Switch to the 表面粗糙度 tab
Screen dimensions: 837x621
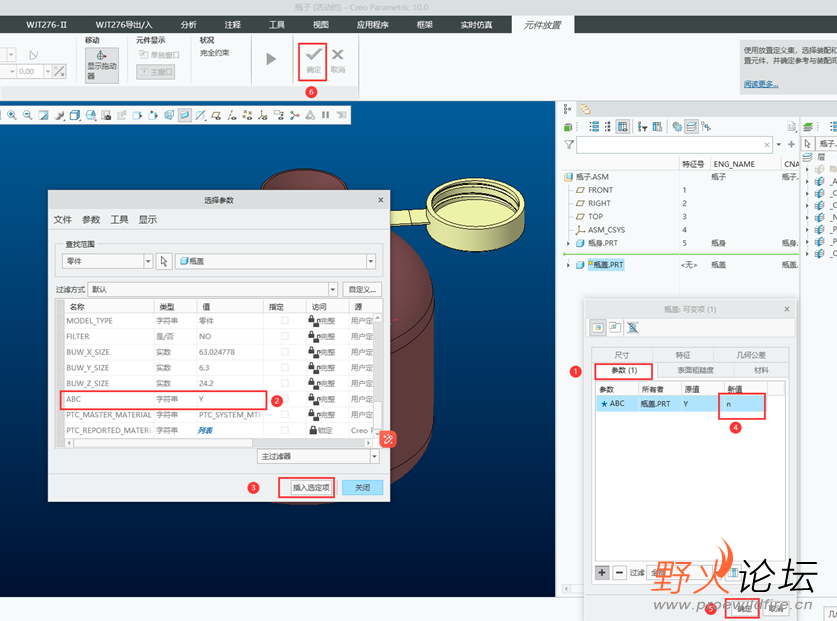pos(696,370)
